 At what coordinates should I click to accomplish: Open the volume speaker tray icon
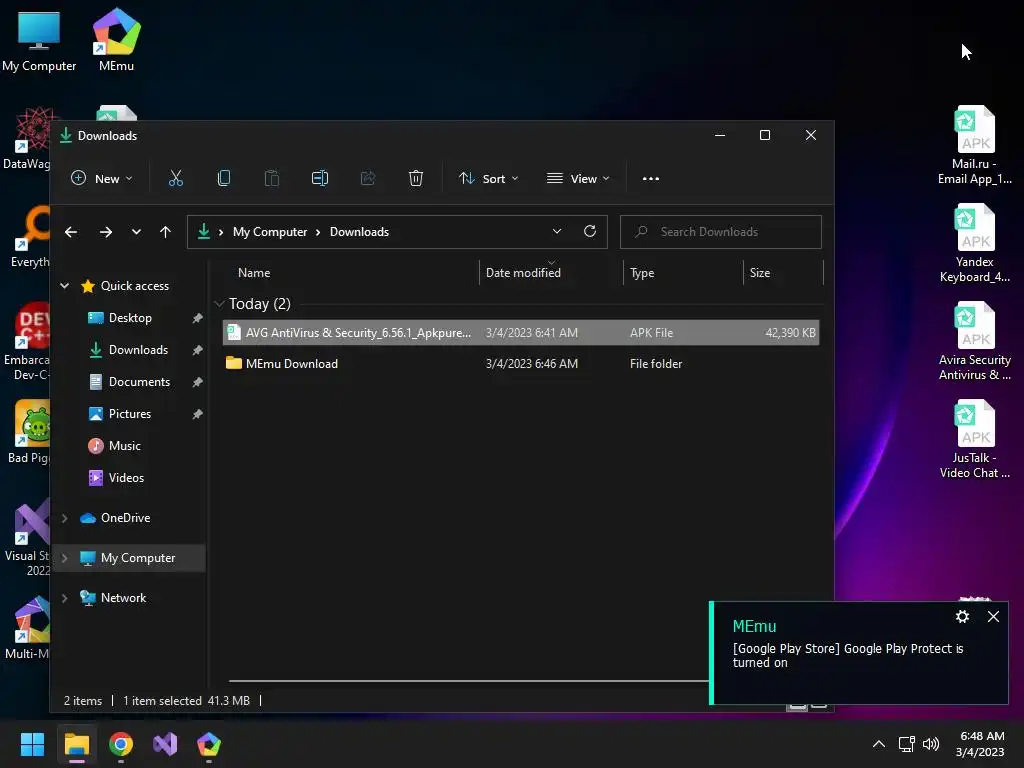(931, 744)
